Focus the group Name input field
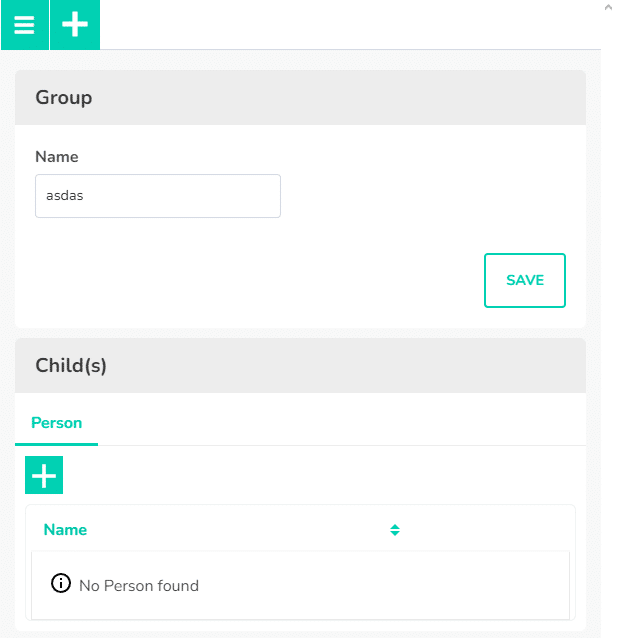This screenshot has width=617, height=638. point(158,196)
